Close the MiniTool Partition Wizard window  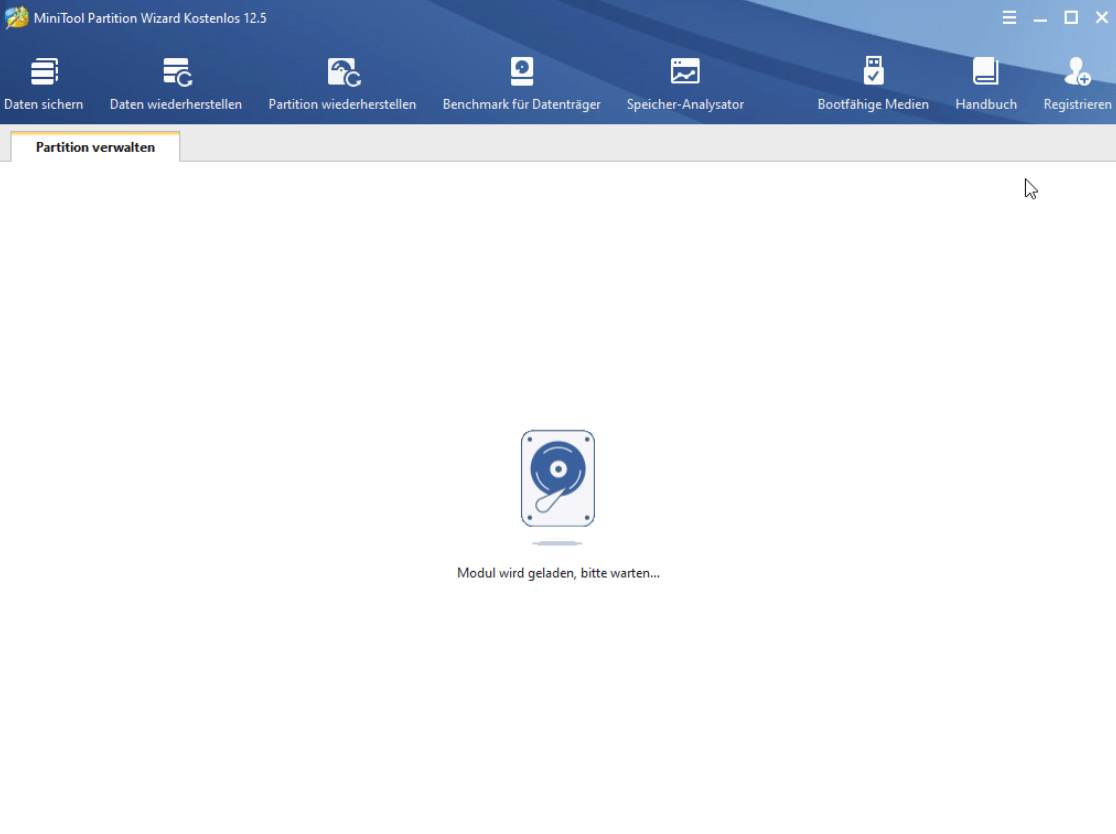(1101, 18)
